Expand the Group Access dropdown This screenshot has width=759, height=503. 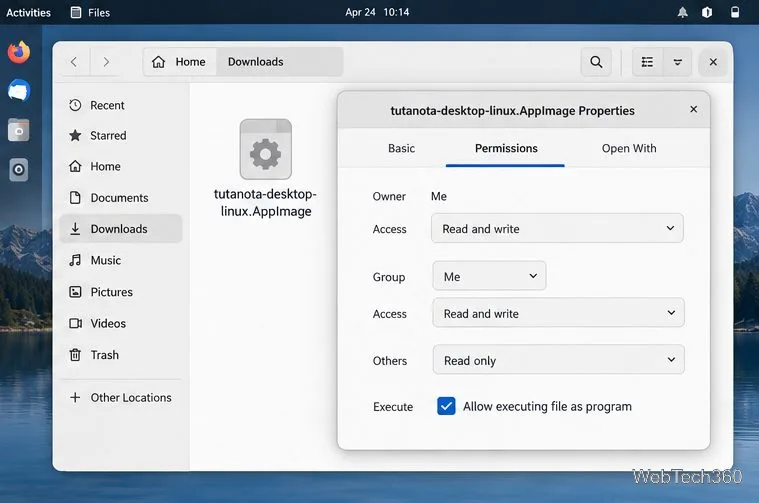558,313
